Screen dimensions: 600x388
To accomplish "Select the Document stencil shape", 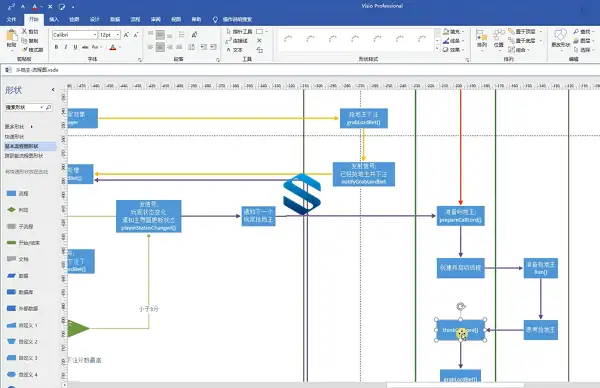I will 18,259.
